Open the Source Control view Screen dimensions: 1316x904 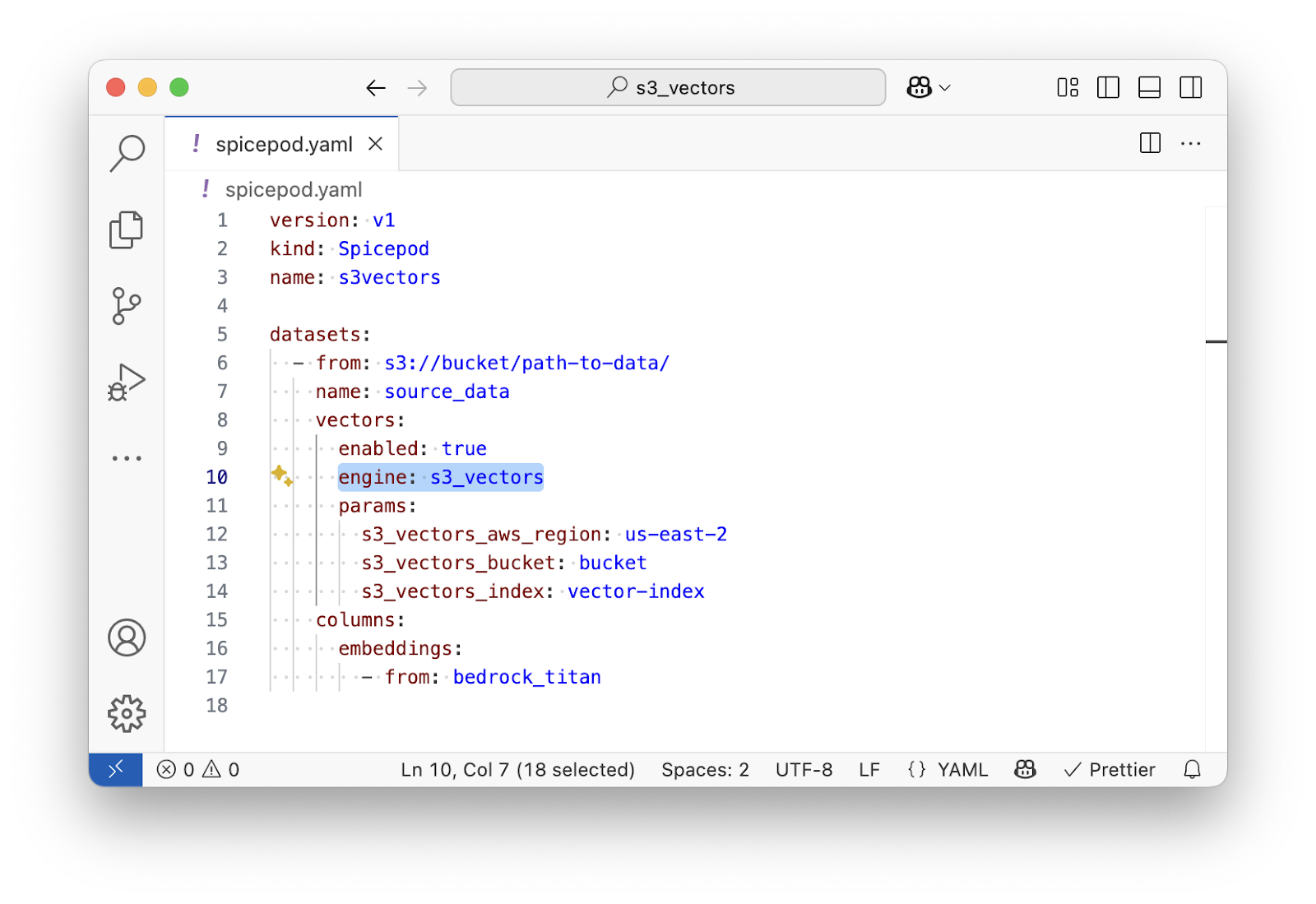(127, 306)
